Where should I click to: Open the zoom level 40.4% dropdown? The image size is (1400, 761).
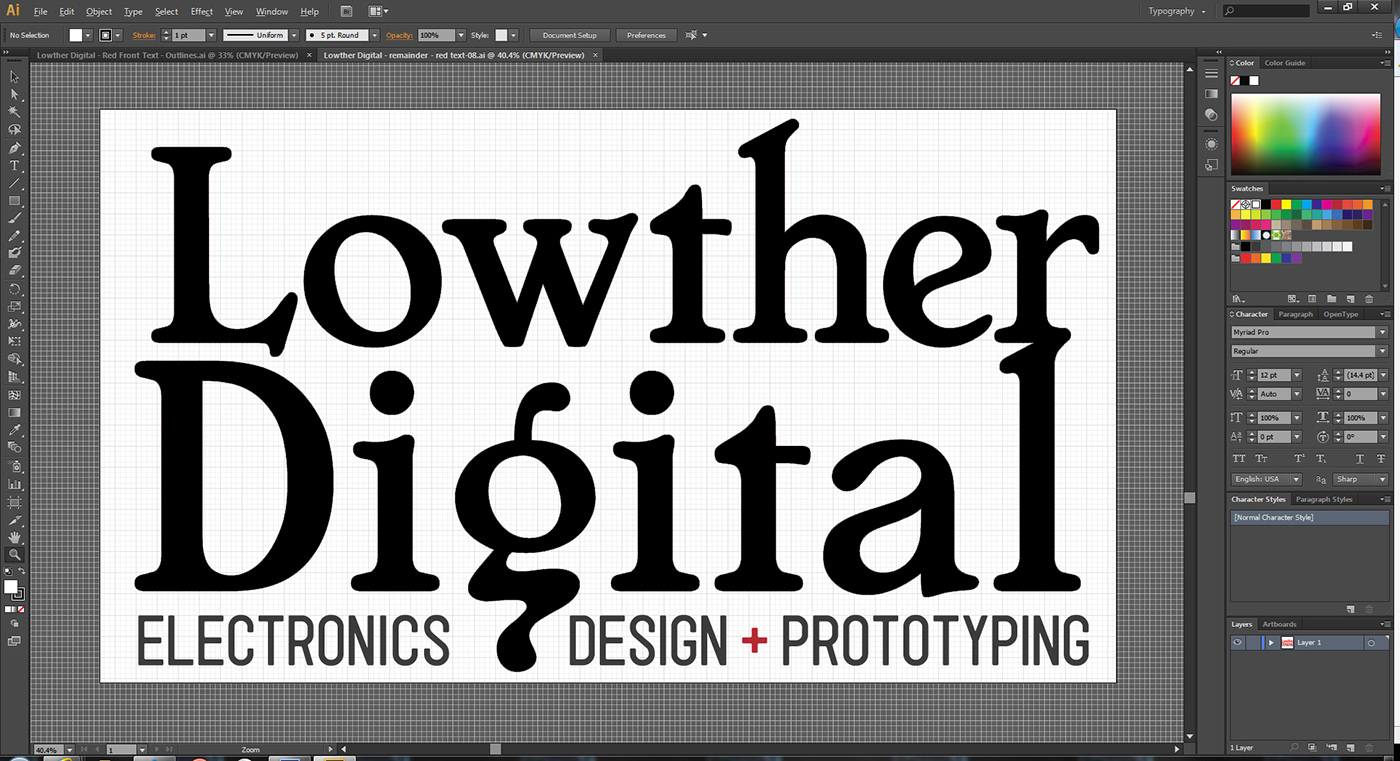(69, 749)
